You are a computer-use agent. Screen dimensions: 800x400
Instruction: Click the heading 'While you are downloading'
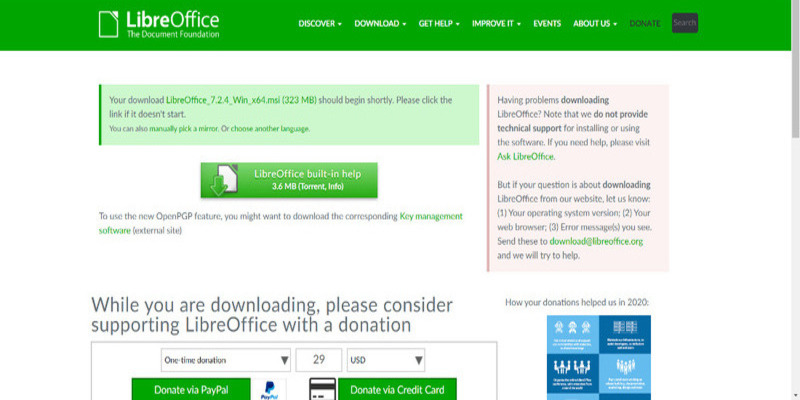point(271,315)
